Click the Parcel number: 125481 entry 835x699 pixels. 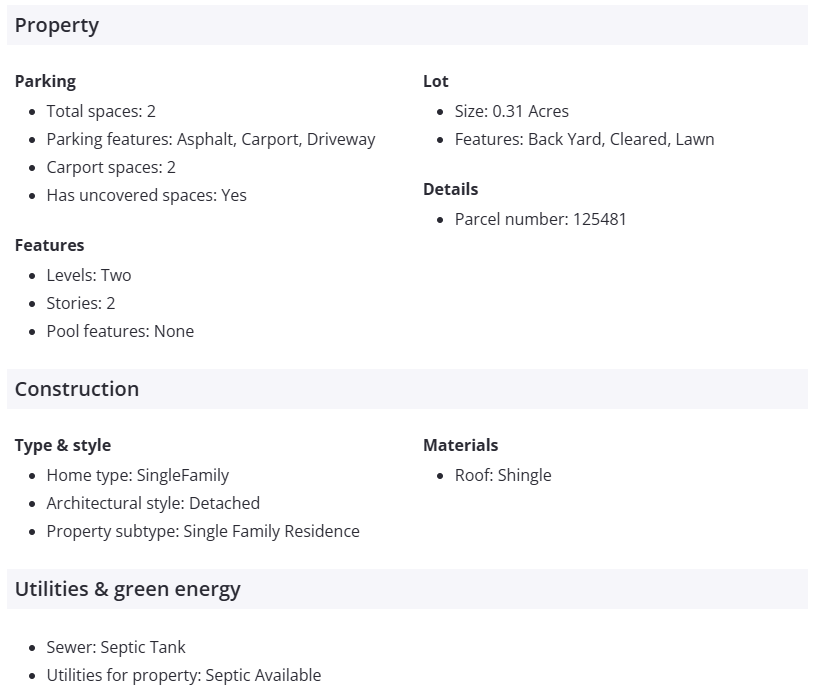coord(540,219)
